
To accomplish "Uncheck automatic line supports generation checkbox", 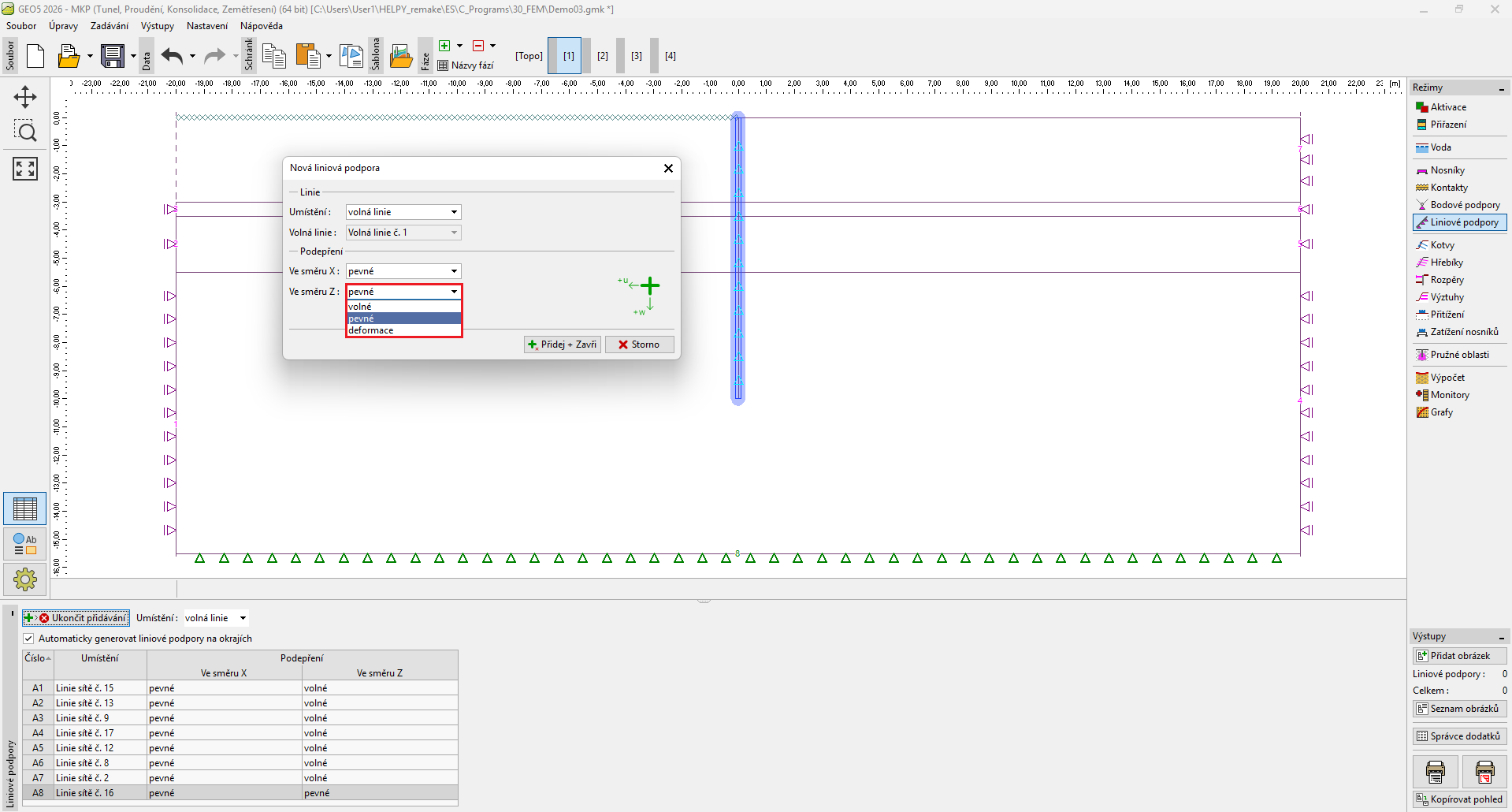I will (29, 639).
